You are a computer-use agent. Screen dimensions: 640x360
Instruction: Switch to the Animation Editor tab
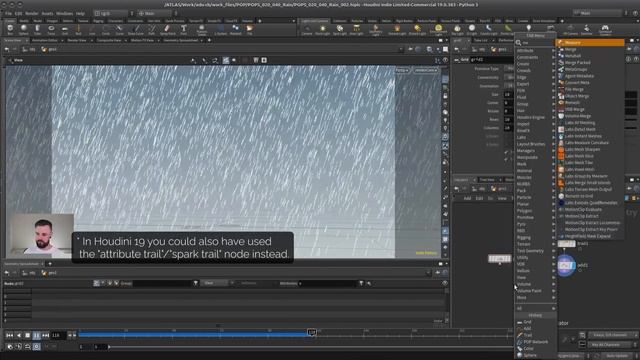coord(44,40)
